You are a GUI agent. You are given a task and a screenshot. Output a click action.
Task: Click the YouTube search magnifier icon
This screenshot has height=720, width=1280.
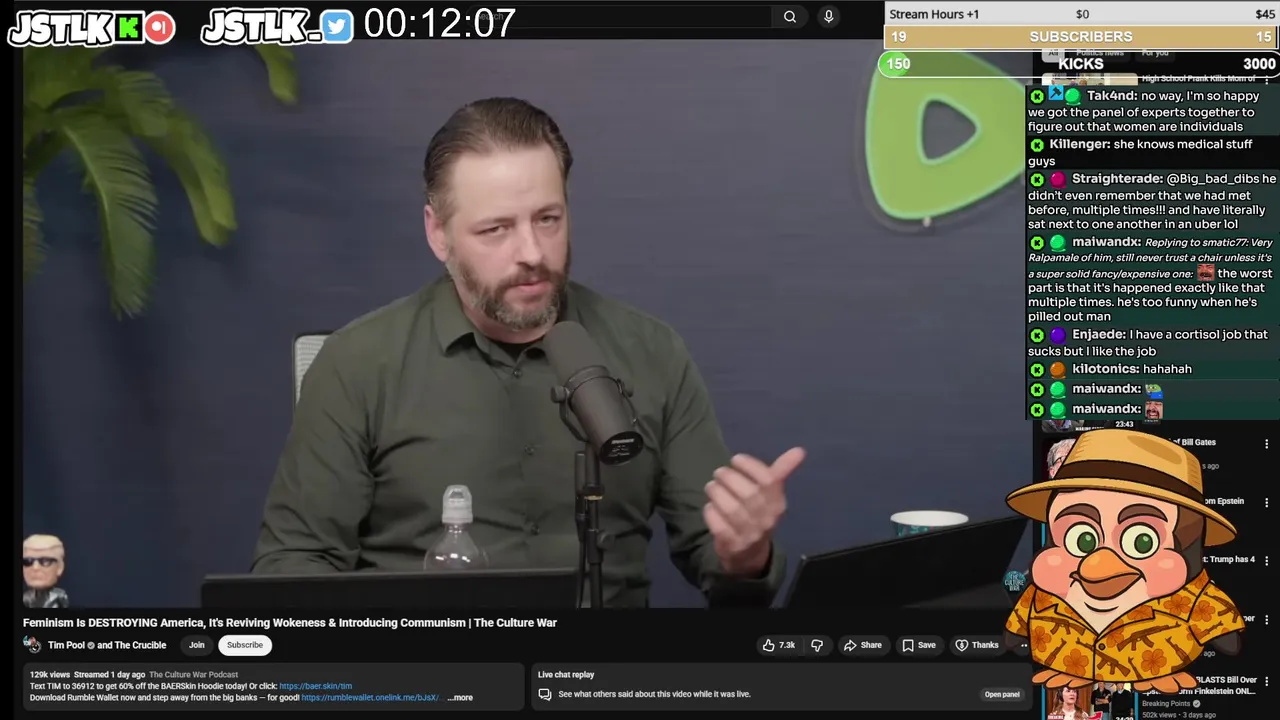(790, 16)
